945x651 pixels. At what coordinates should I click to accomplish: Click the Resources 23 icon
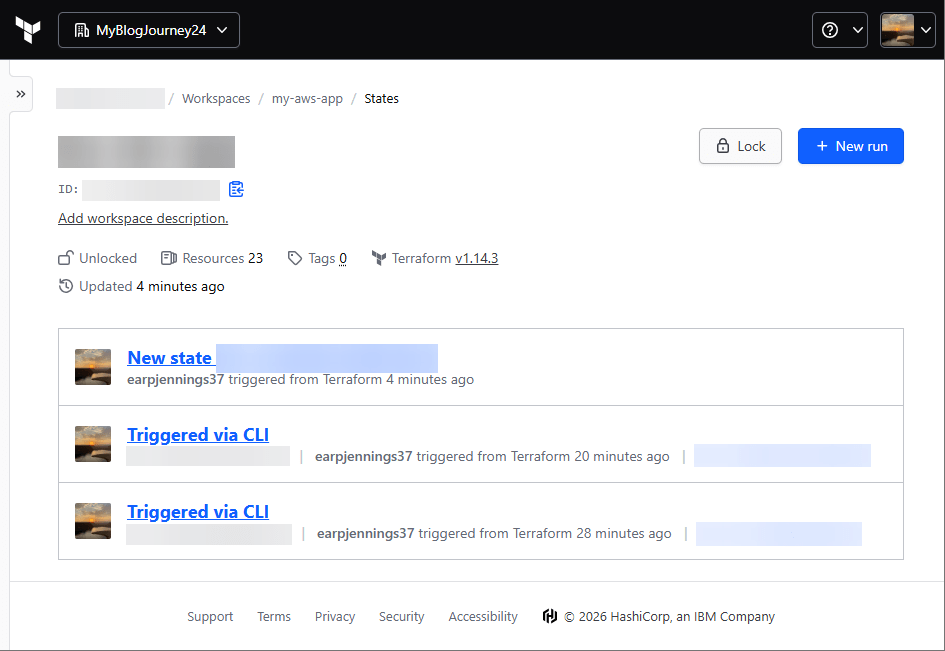pyautogui.click(x=169, y=258)
